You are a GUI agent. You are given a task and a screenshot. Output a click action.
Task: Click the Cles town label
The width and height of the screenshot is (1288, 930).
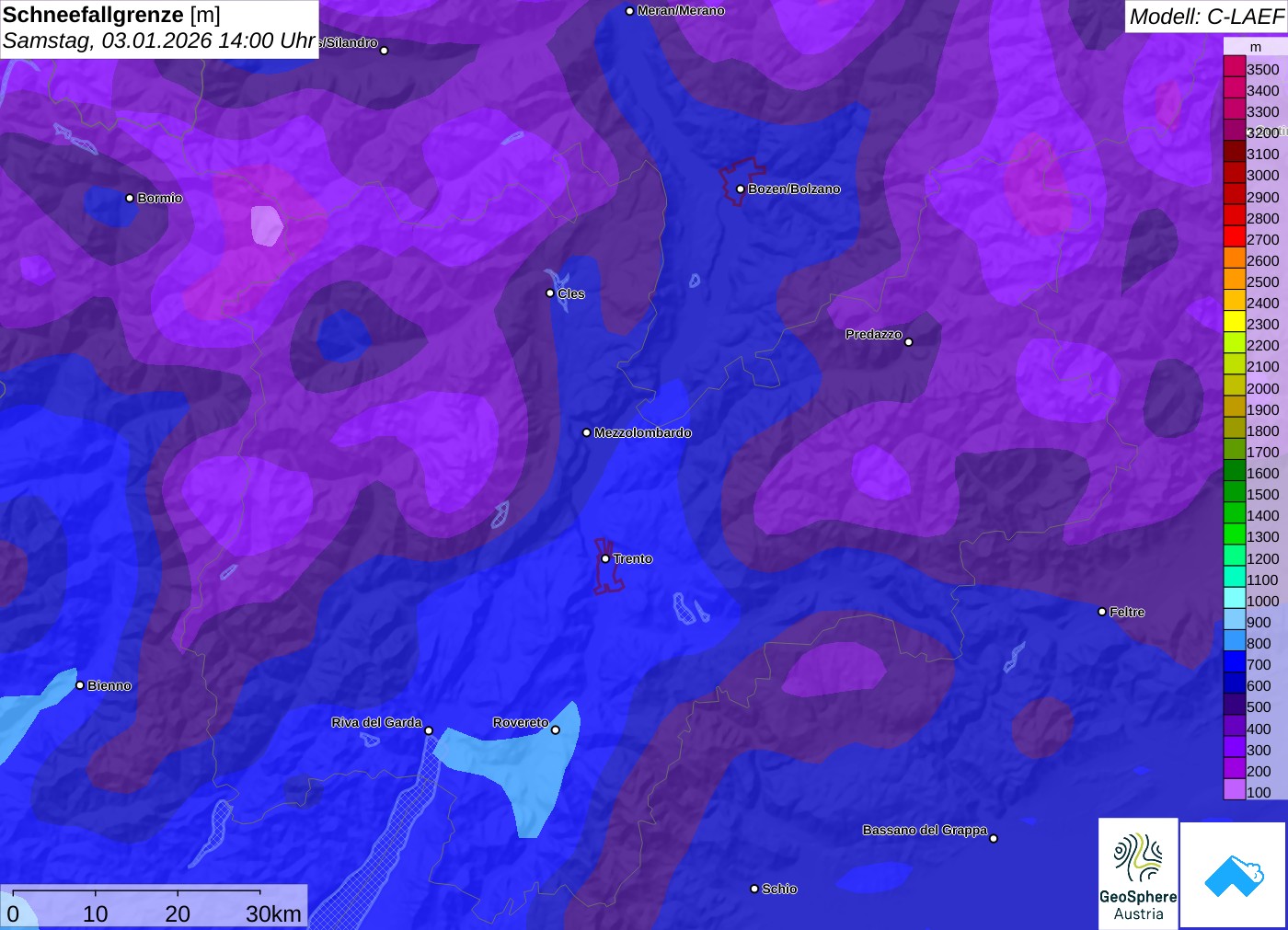(571, 294)
